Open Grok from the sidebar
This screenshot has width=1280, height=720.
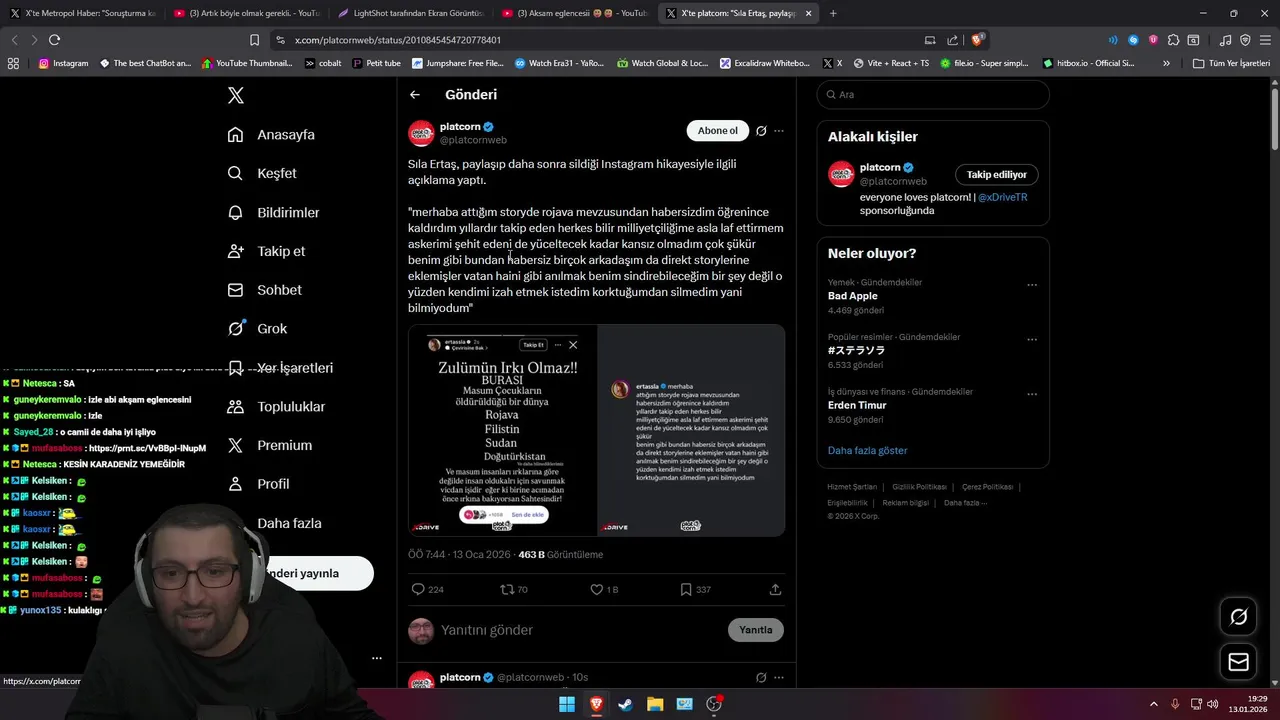coord(257,328)
